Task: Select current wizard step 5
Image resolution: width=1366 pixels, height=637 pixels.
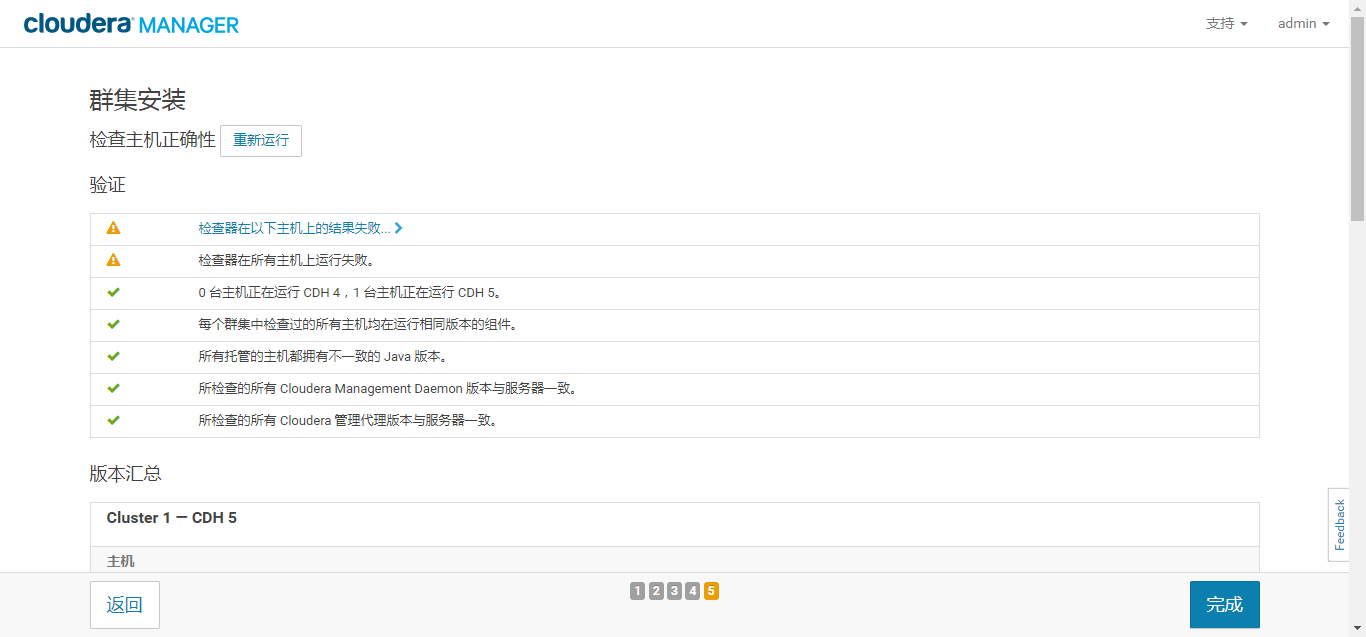Action: (711, 591)
